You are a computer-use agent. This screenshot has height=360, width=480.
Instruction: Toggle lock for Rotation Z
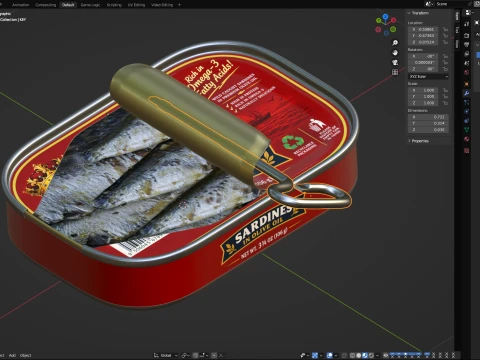click(445, 69)
